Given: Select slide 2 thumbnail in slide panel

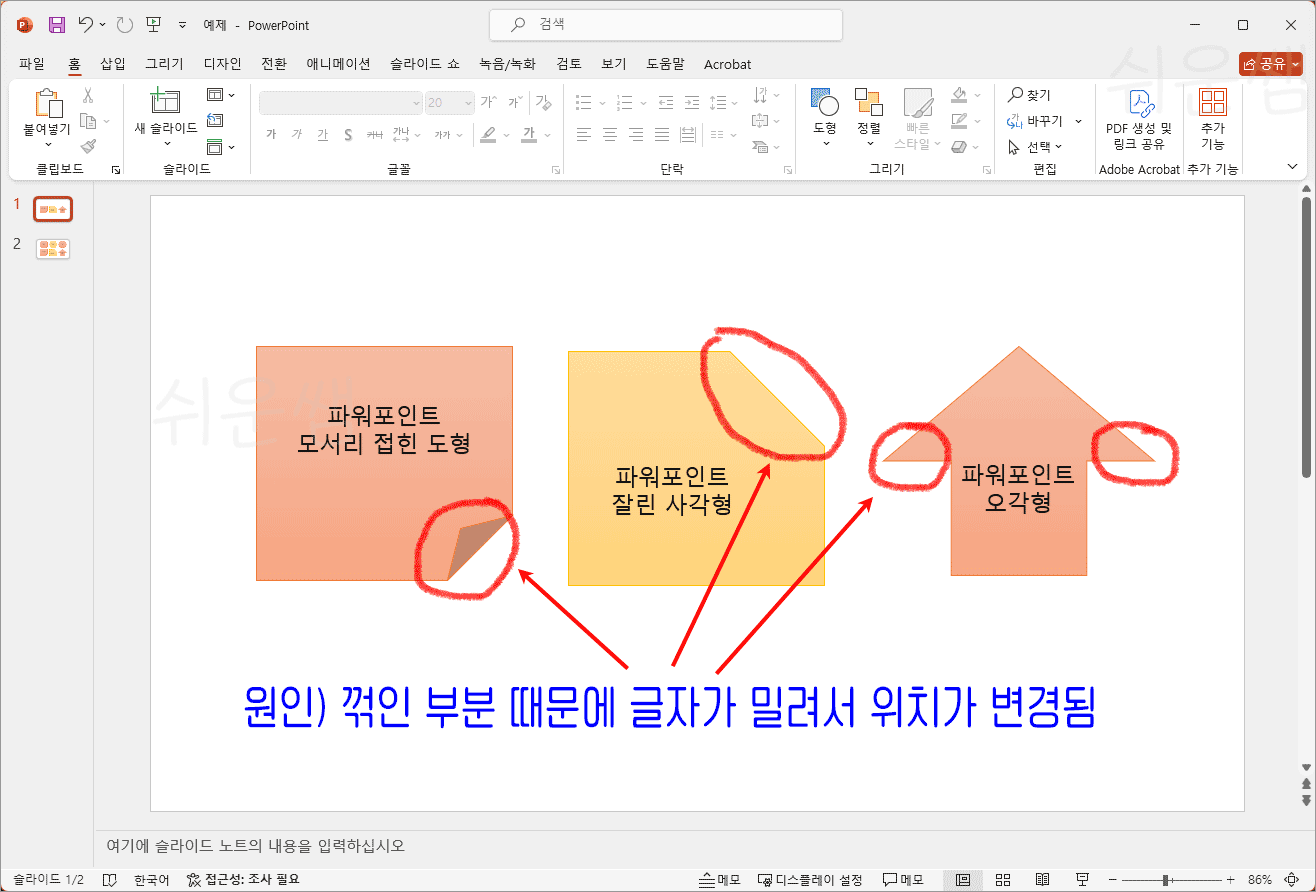Looking at the screenshot, I should coord(52,248).
